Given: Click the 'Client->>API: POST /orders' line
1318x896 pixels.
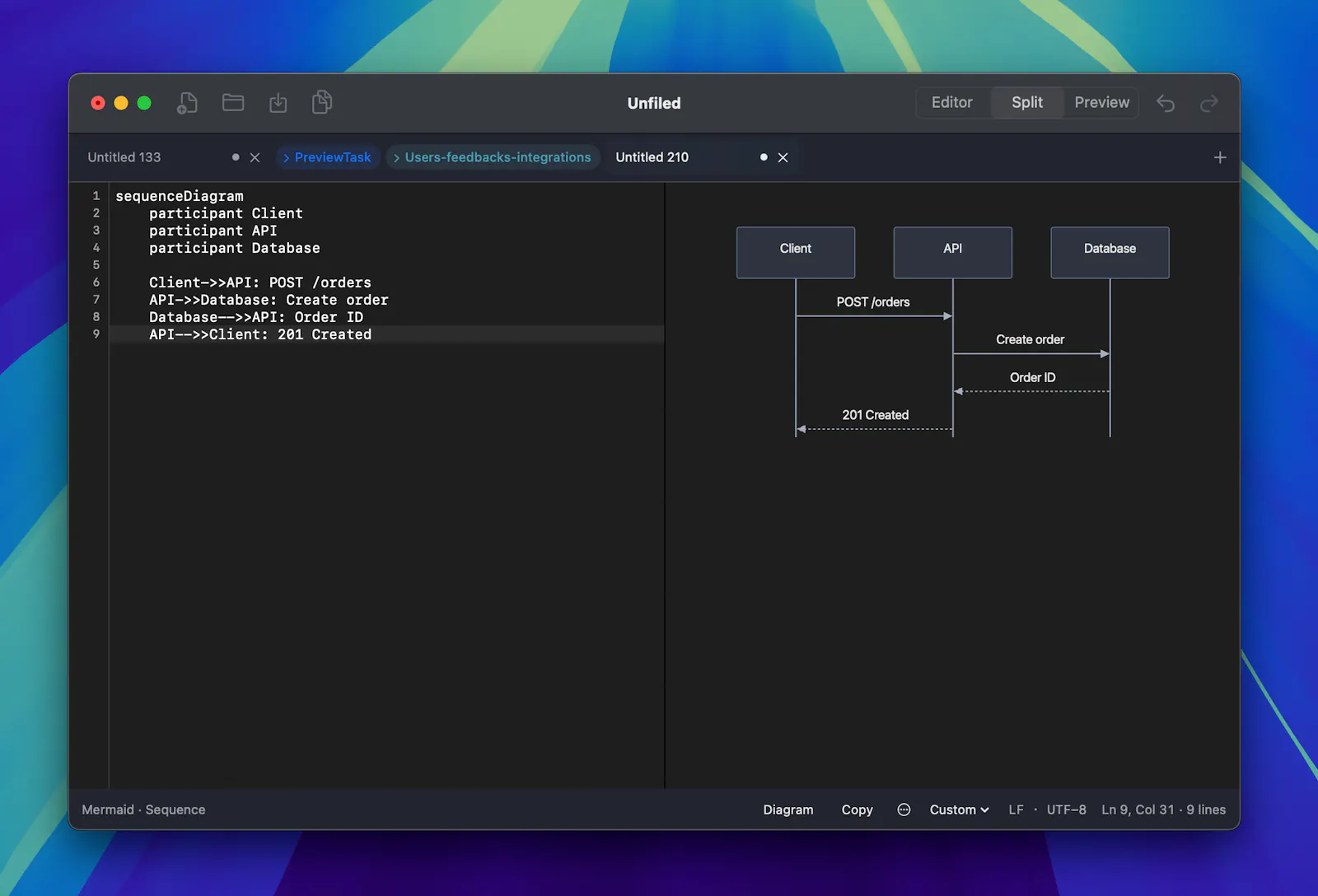Looking at the screenshot, I should coord(259,282).
